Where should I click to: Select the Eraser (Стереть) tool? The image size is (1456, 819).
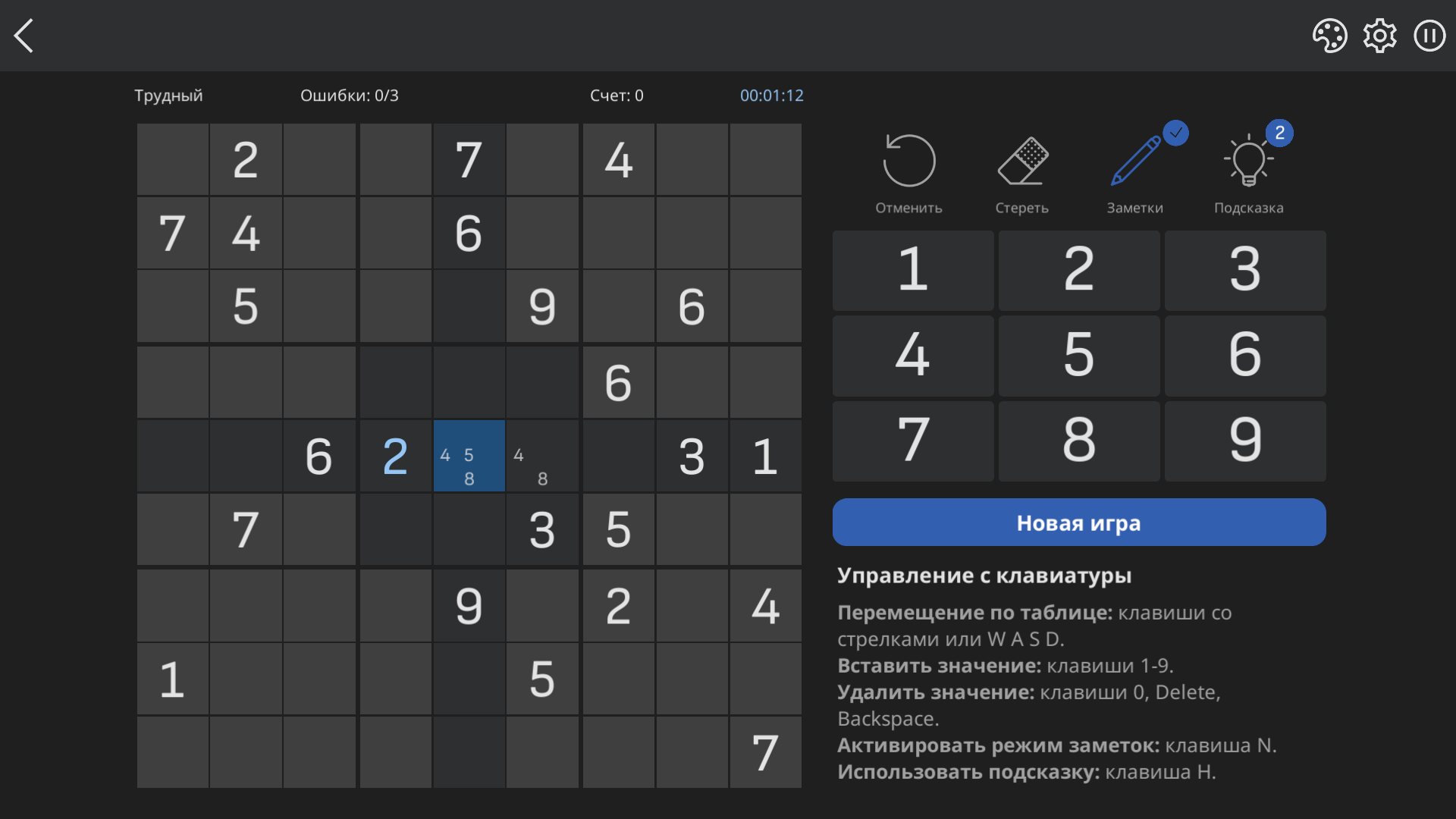(1021, 161)
